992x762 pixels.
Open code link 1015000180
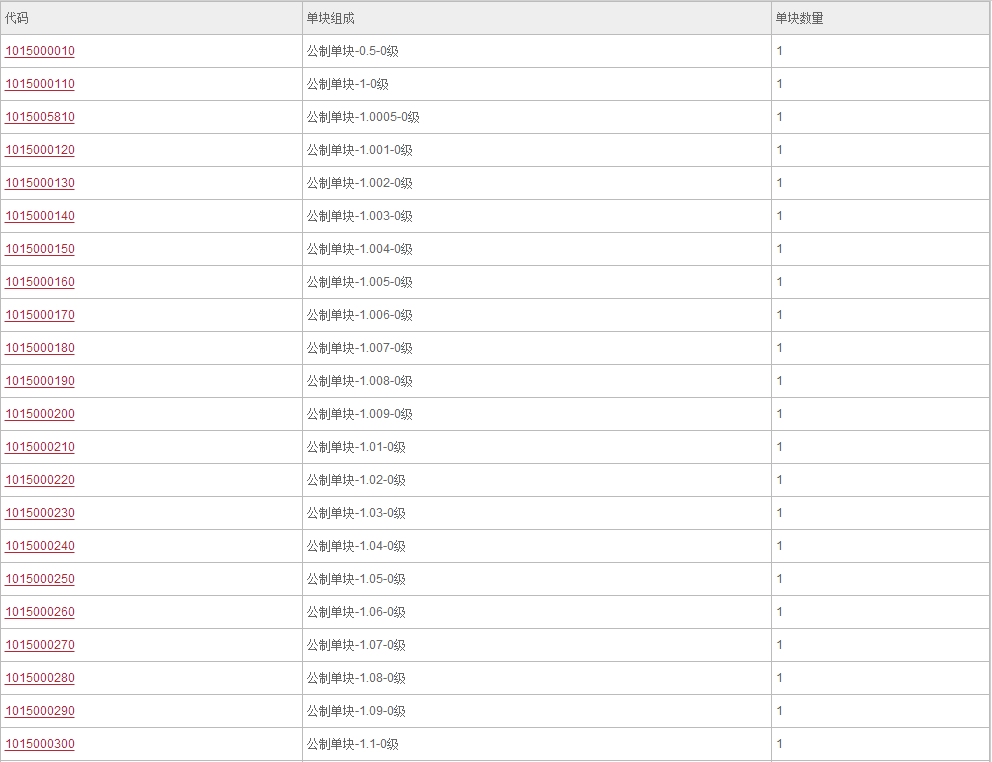point(40,347)
